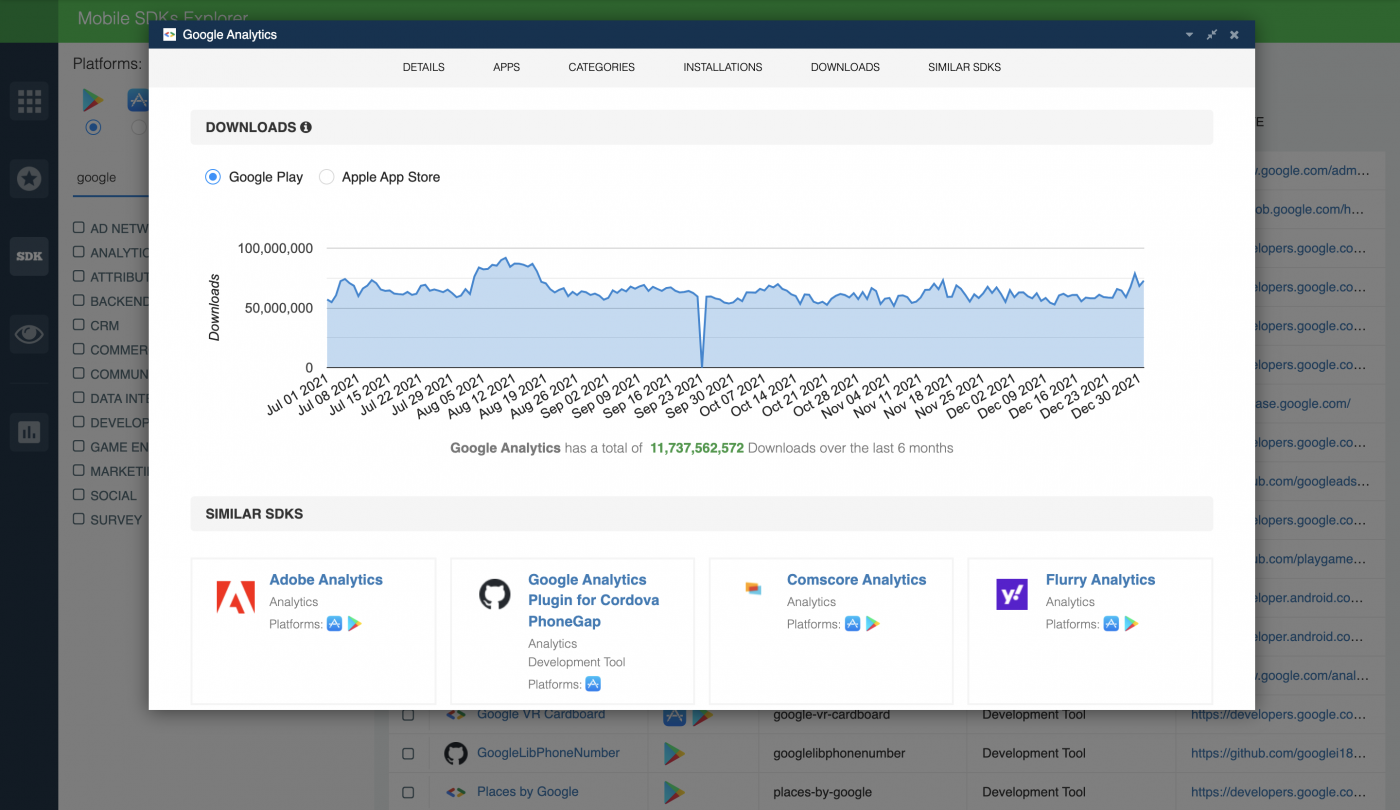The height and width of the screenshot is (810, 1400).
Task: Go to the DETAILS tab
Action: pyautogui.click(x=424, y=67)
